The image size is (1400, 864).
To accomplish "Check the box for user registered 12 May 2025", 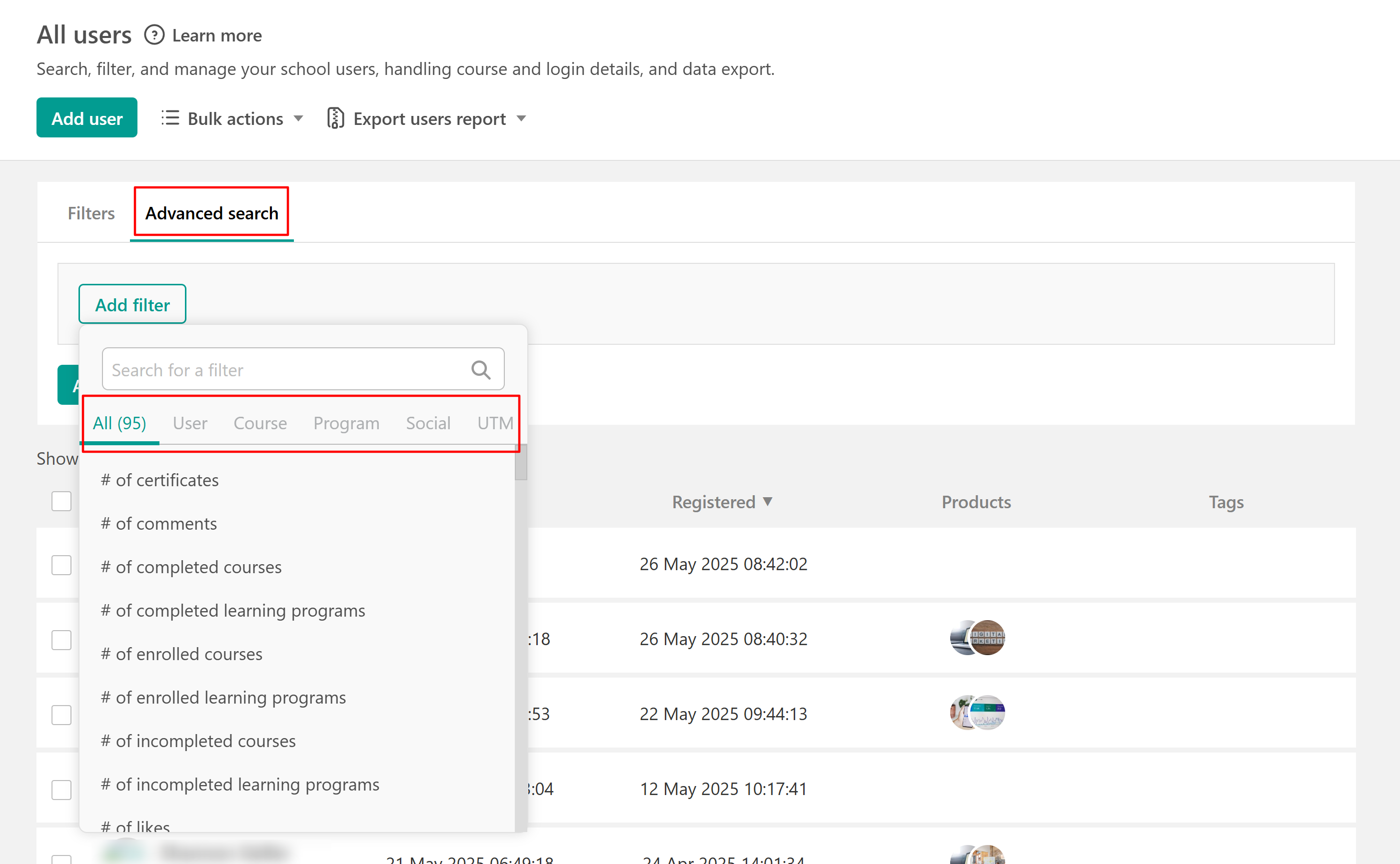I will coord(61,789).
